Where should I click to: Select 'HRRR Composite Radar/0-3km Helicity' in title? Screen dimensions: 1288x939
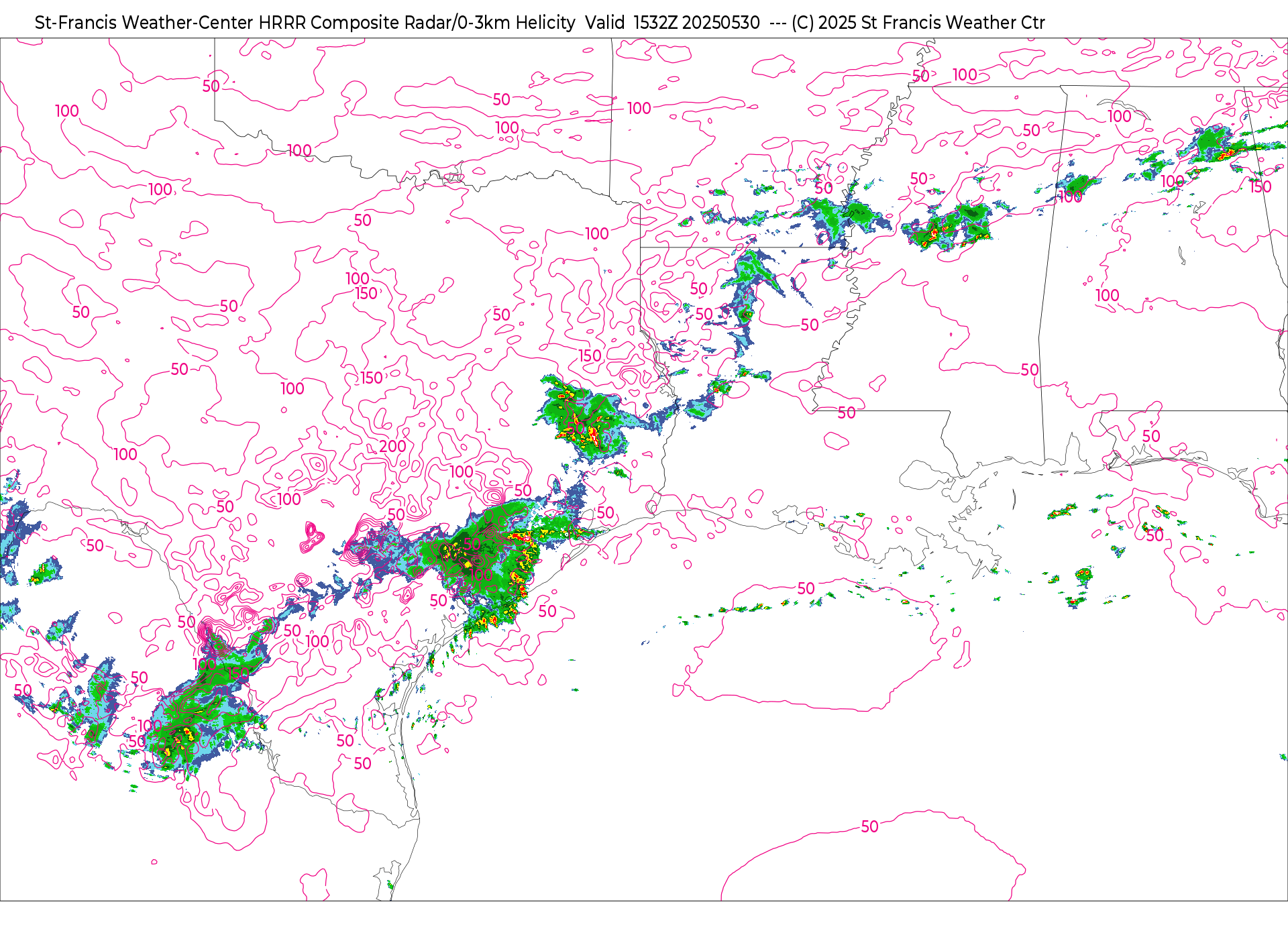tap(417, 23)
